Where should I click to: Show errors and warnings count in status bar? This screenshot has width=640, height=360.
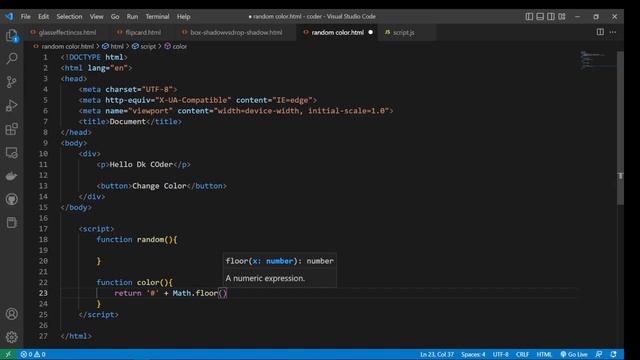coord(33,354)
